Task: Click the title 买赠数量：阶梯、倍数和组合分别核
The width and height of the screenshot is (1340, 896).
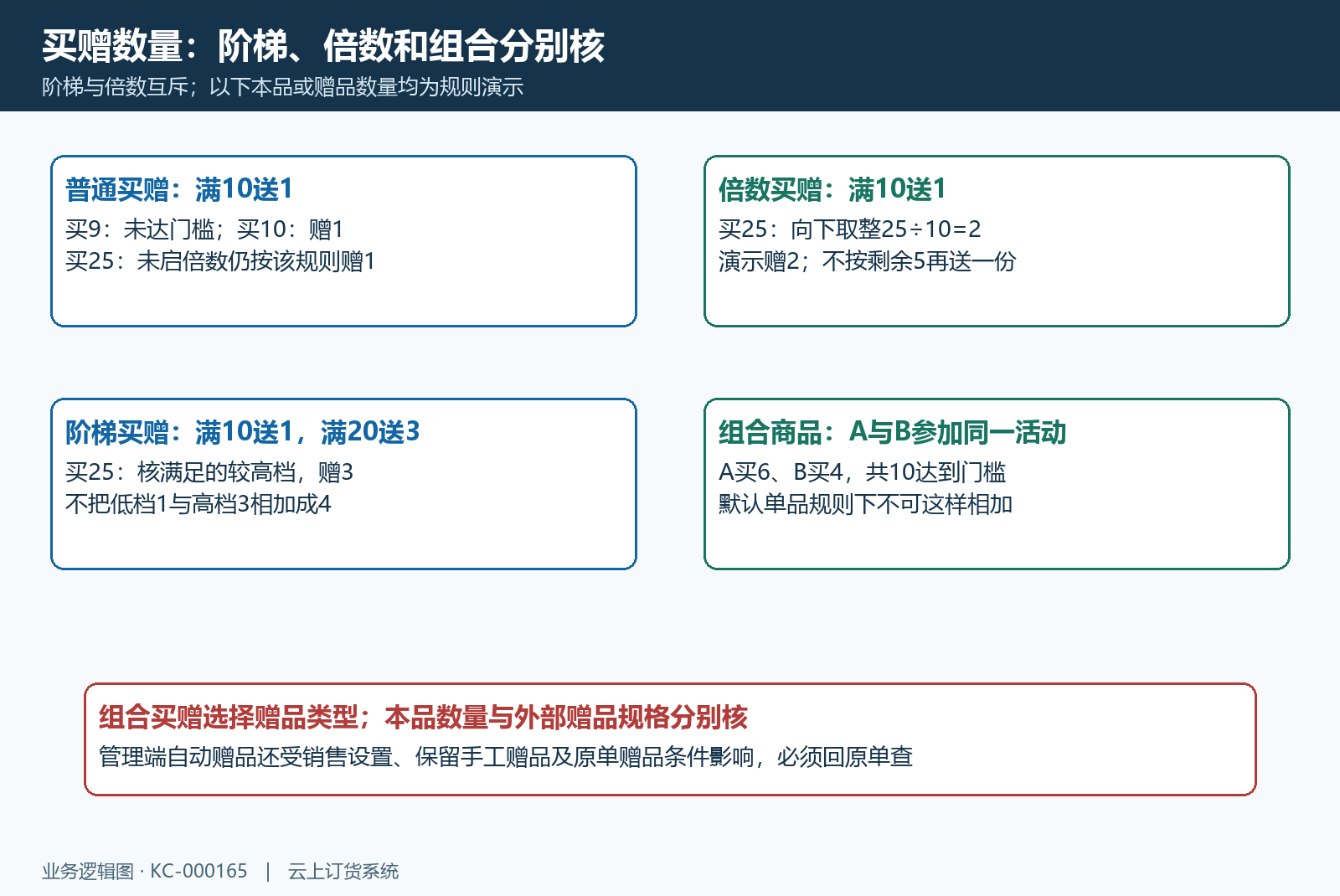Action: [323, 46]
